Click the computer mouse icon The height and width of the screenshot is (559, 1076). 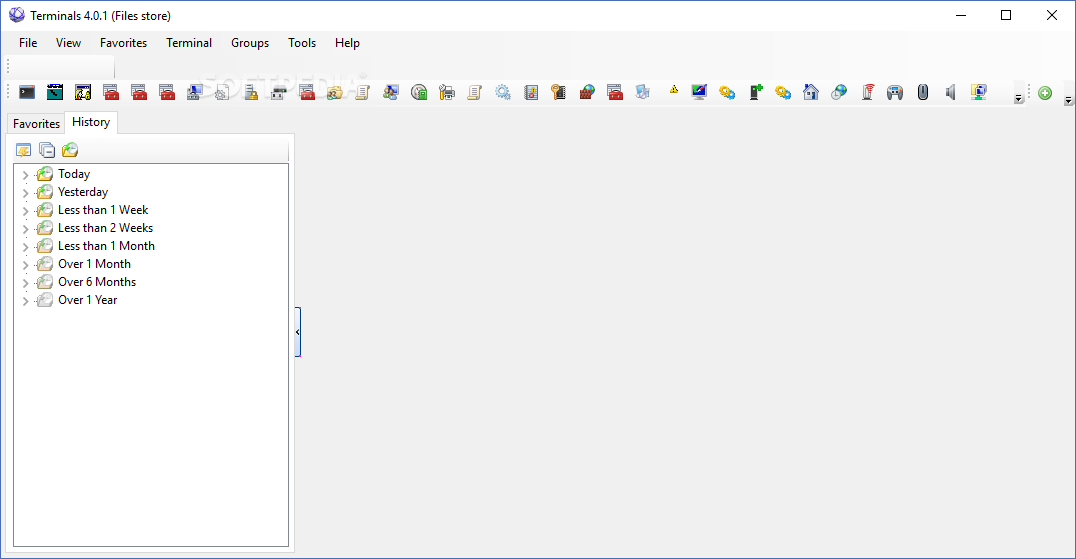tap(923, 92)
